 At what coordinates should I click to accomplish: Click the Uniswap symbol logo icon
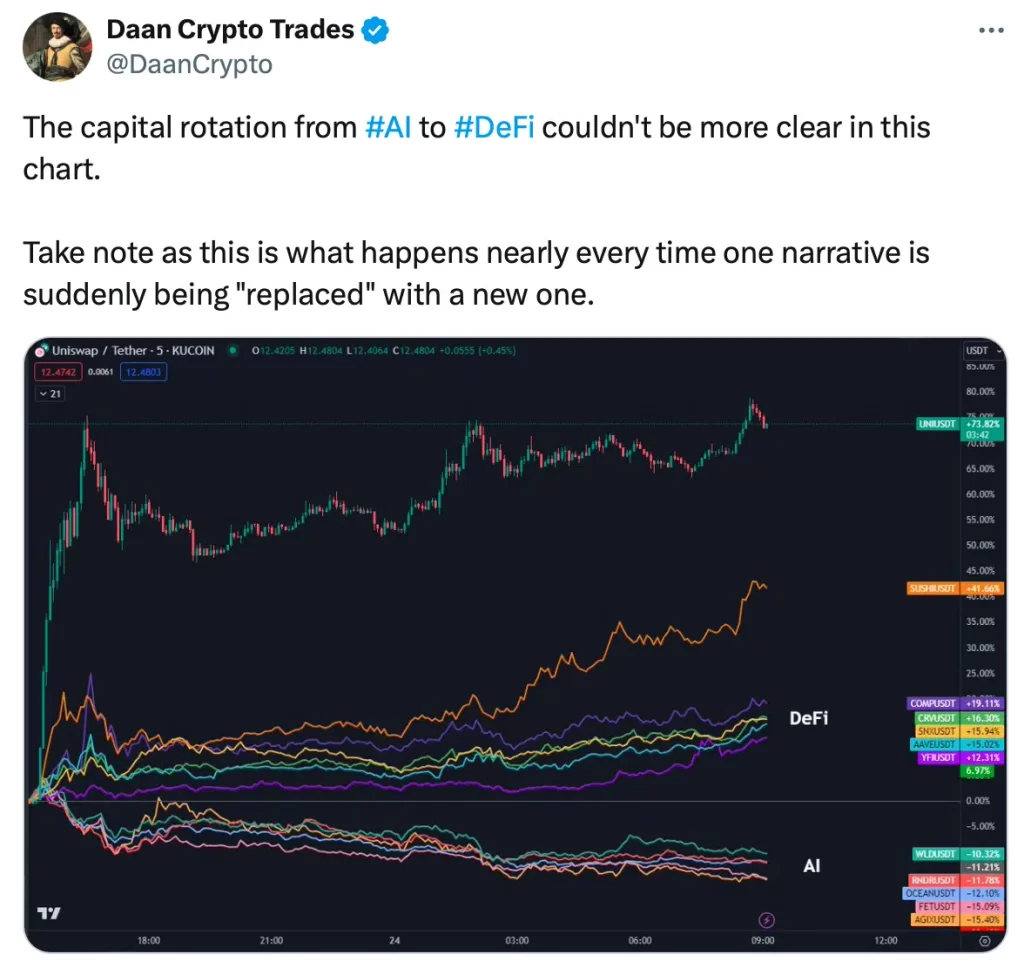tap(41, 351)
